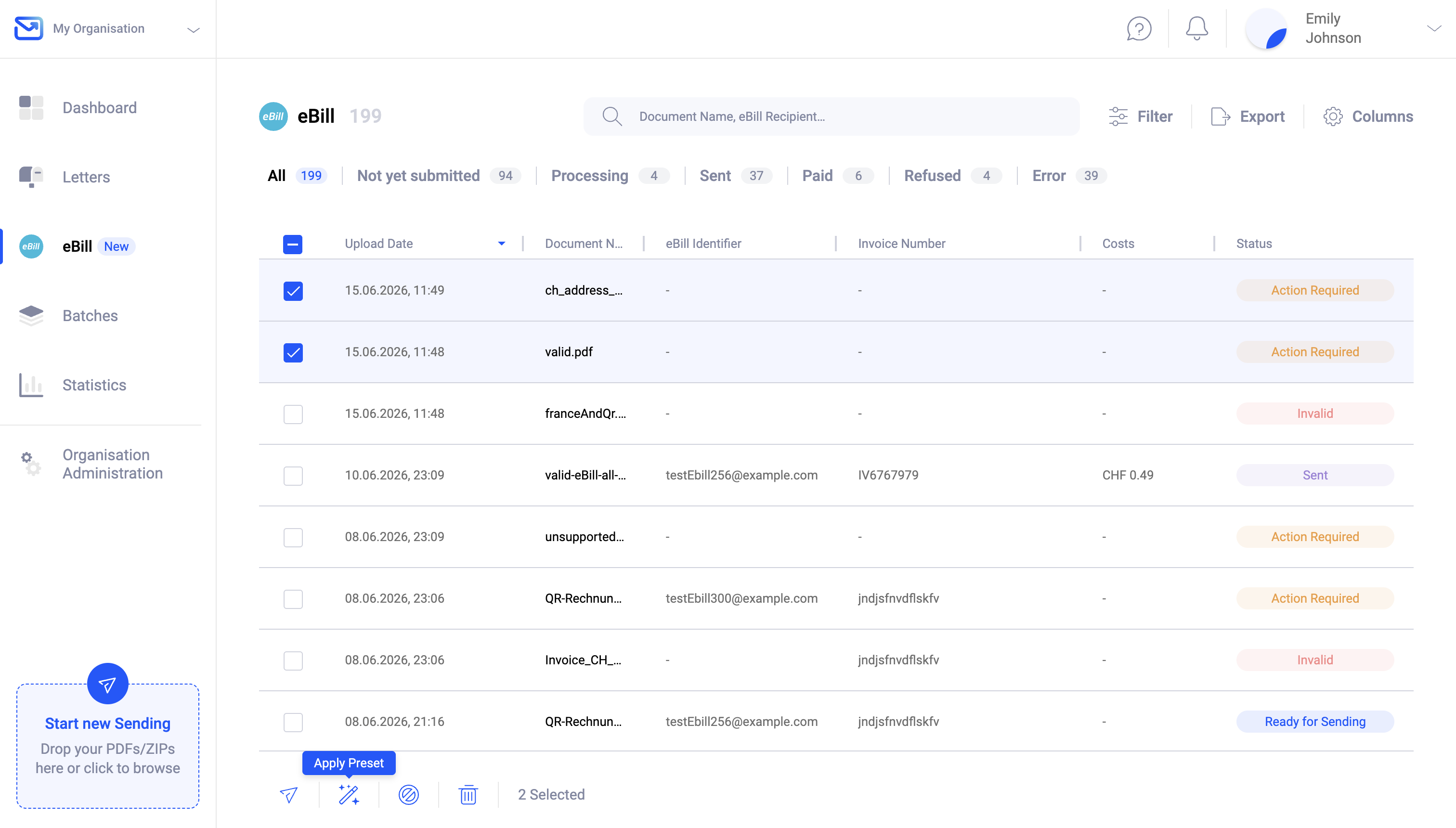Focus the document name search field

tap(831, 116)
